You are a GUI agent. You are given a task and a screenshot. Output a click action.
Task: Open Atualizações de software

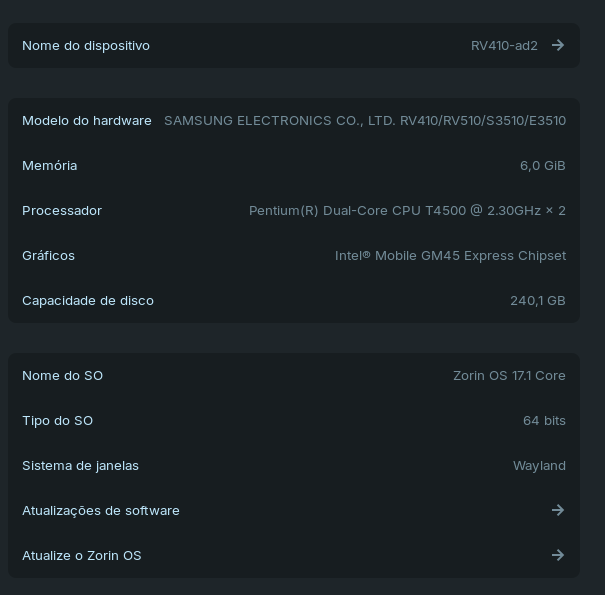[101, 510]
